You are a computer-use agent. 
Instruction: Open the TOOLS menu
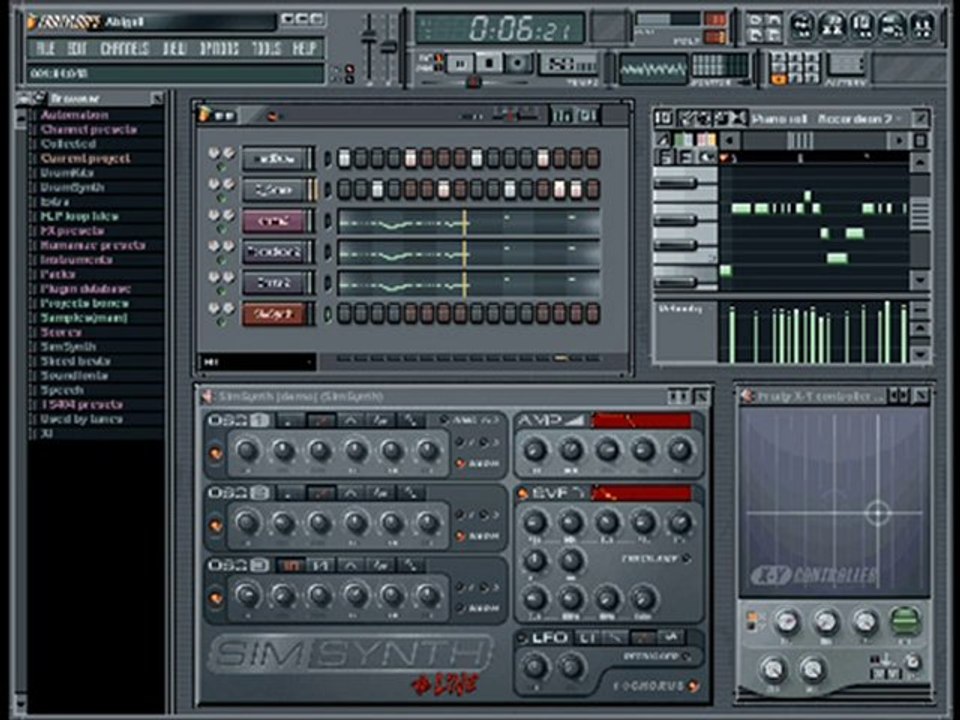click(266, 48)
